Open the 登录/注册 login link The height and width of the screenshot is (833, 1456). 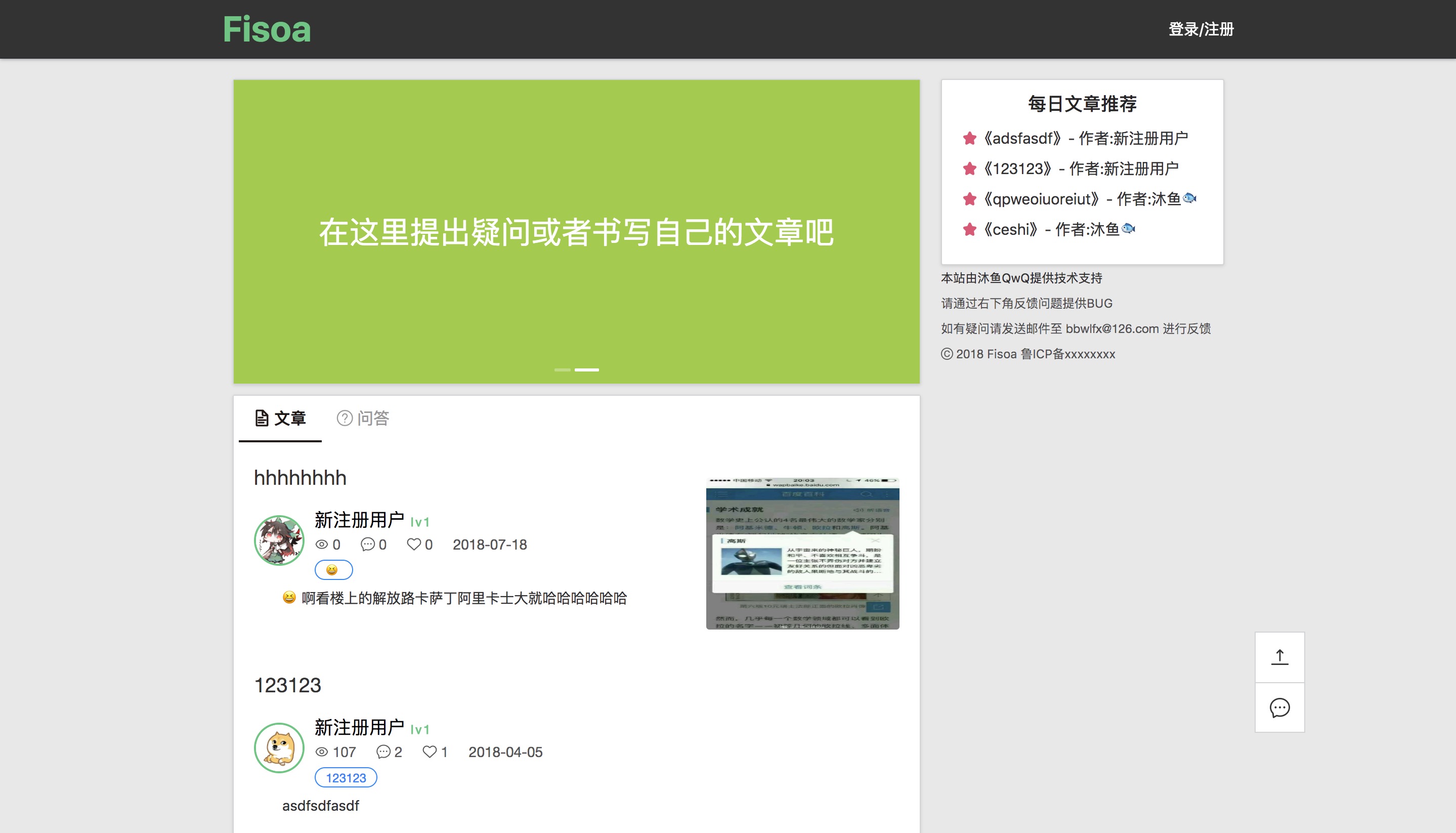pos(1201,29)
